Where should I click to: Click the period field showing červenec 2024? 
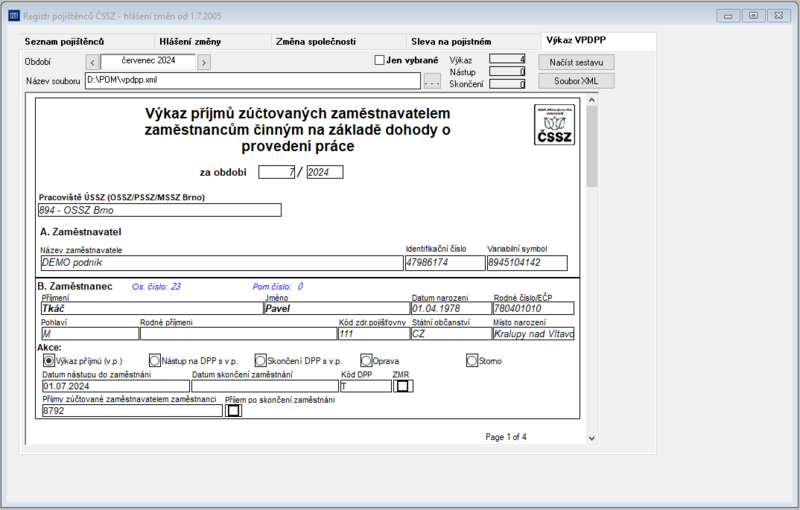coord(148,62)
